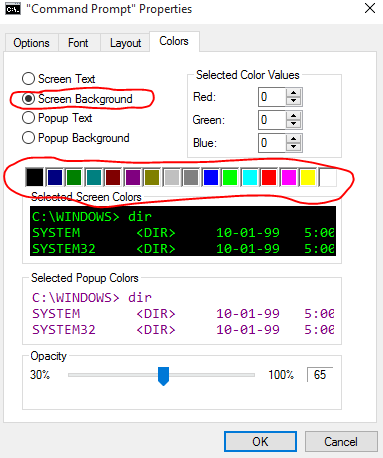Pick the bright green color swatch
The height and width of the screenshot is (458, 383).
pos(230,177)
